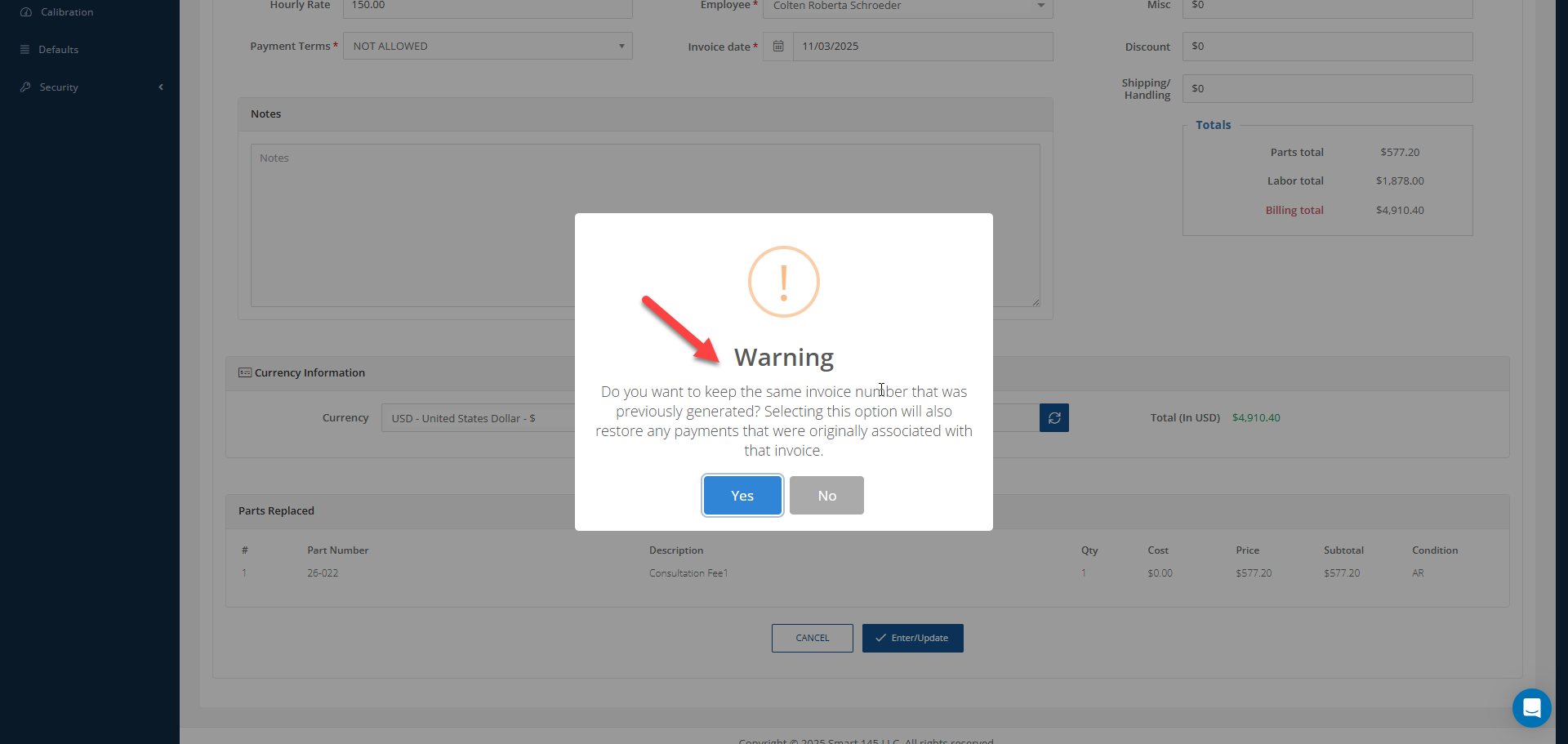Viewport: 1568px width, 744px height.
Task: Open the Currency USD dropdown
Action: tap(478, 418)
